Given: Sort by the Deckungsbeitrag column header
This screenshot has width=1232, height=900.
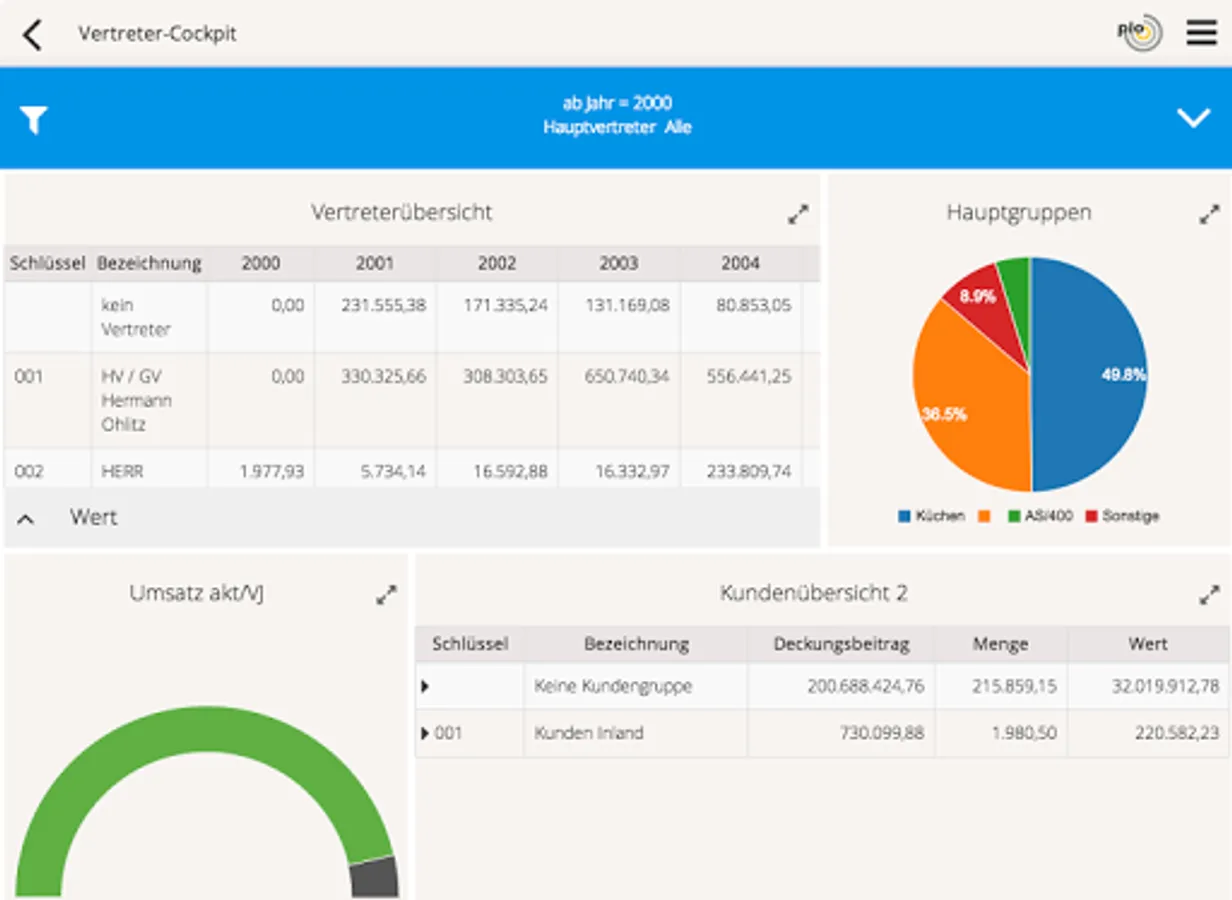Looking at the screenshot, I should click(845, 644).
